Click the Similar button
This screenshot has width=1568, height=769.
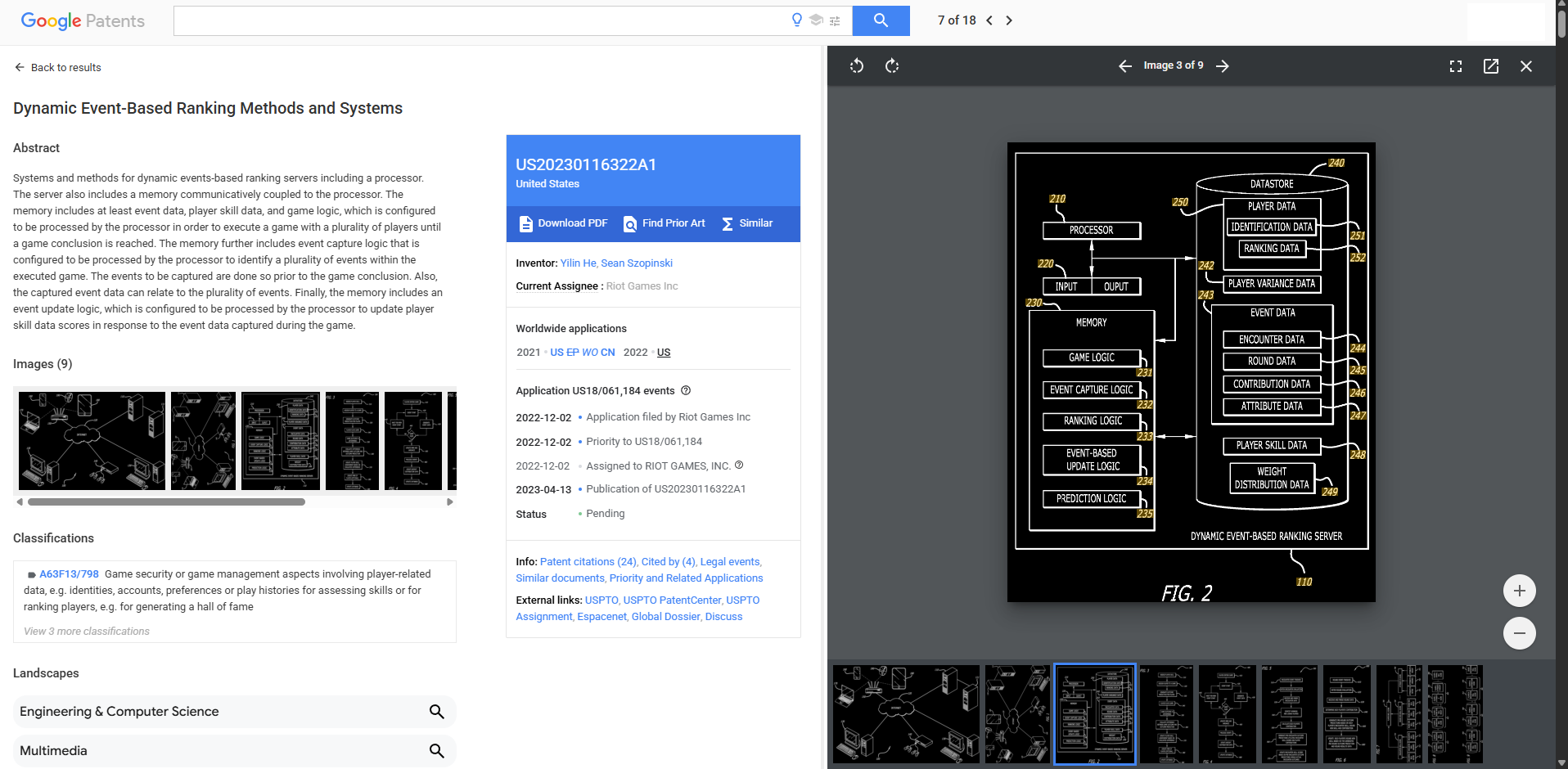coord(747,223)
